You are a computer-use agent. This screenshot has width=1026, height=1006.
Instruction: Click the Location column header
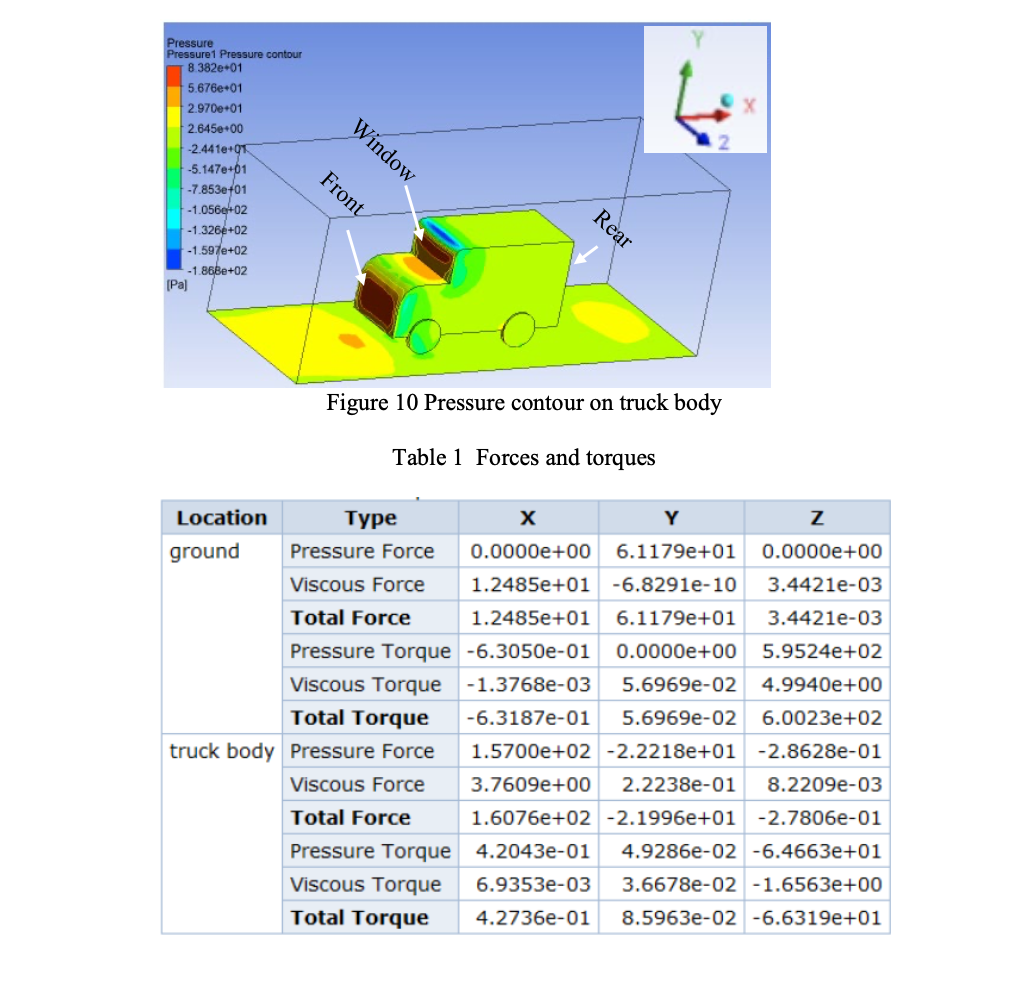[x=221, y=517]
